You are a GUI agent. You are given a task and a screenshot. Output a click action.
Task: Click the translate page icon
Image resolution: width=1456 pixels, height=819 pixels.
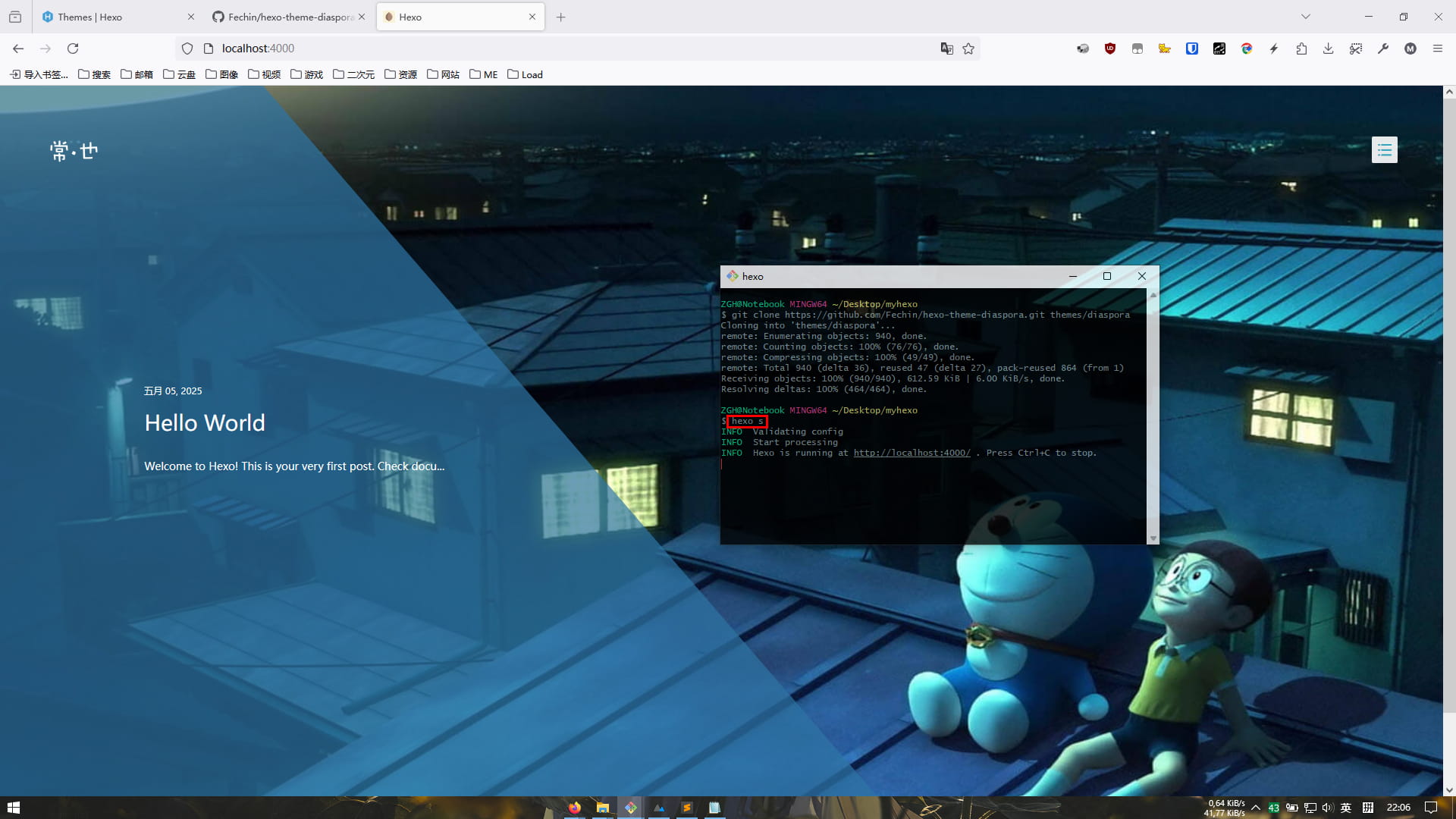tap(946, 49)
